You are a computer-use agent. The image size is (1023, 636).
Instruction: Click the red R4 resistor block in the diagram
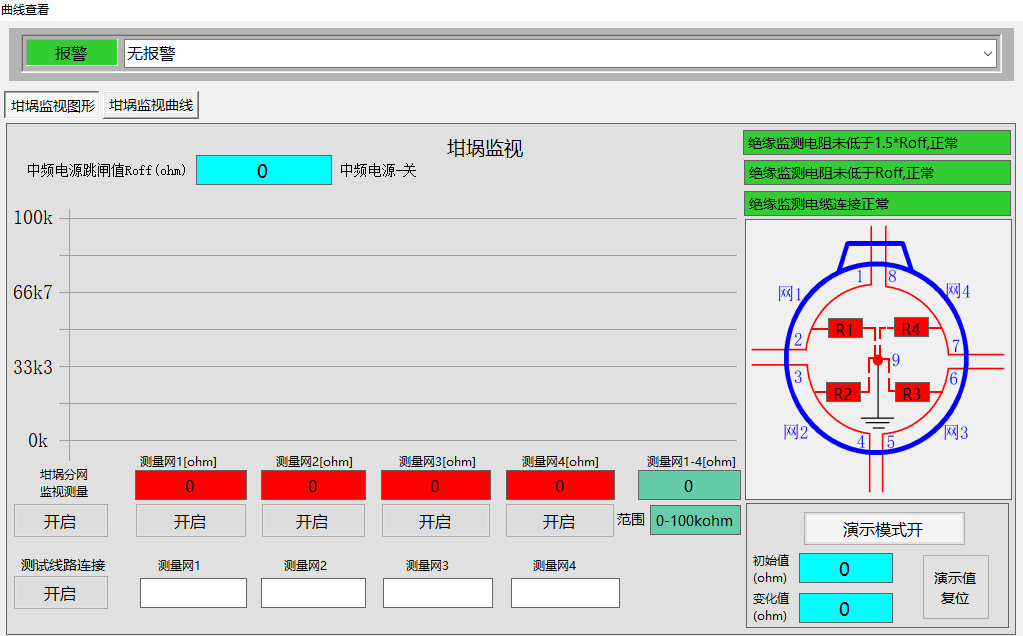point(911,328)
